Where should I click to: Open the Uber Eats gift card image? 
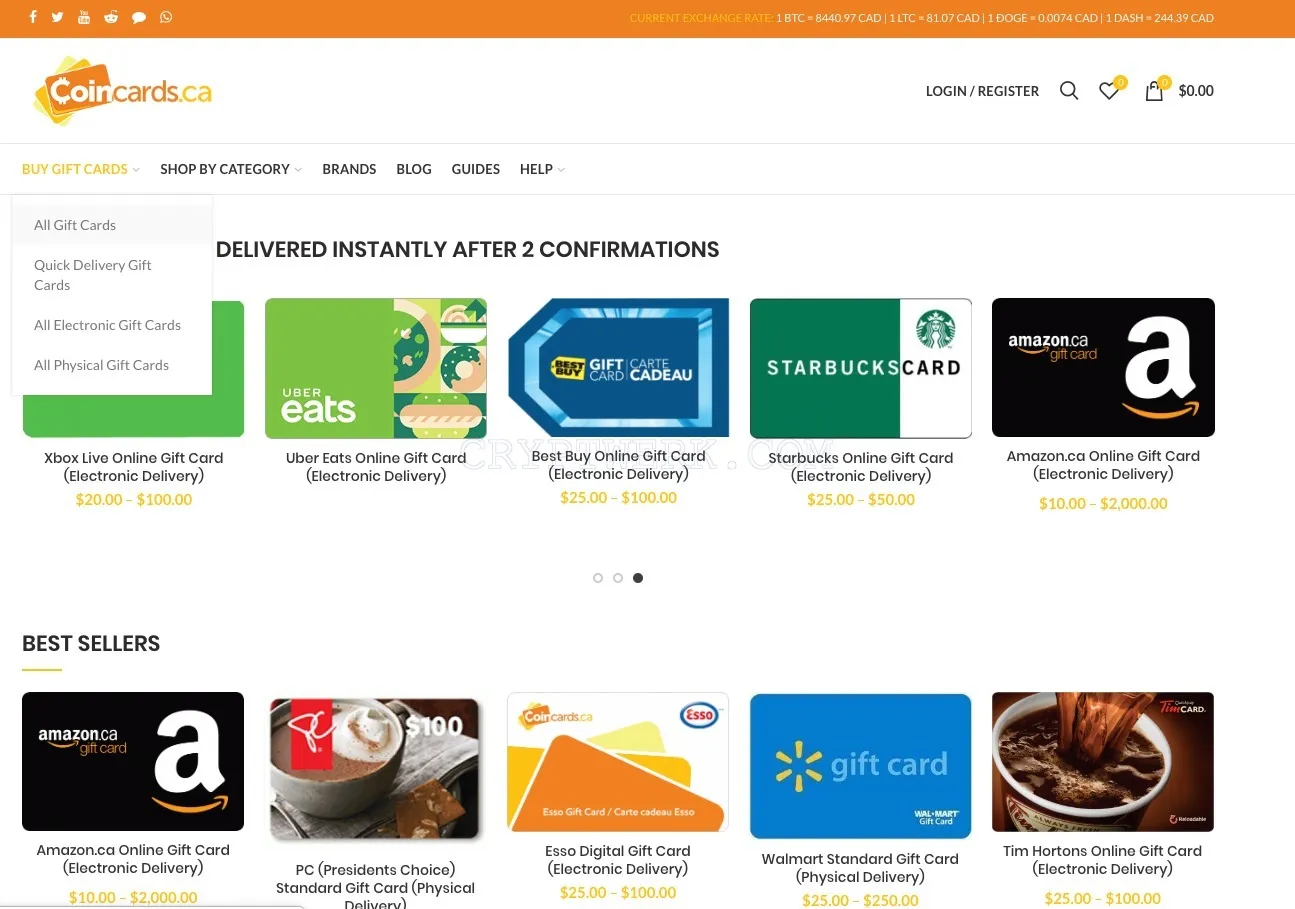click(x=376, y=368)
